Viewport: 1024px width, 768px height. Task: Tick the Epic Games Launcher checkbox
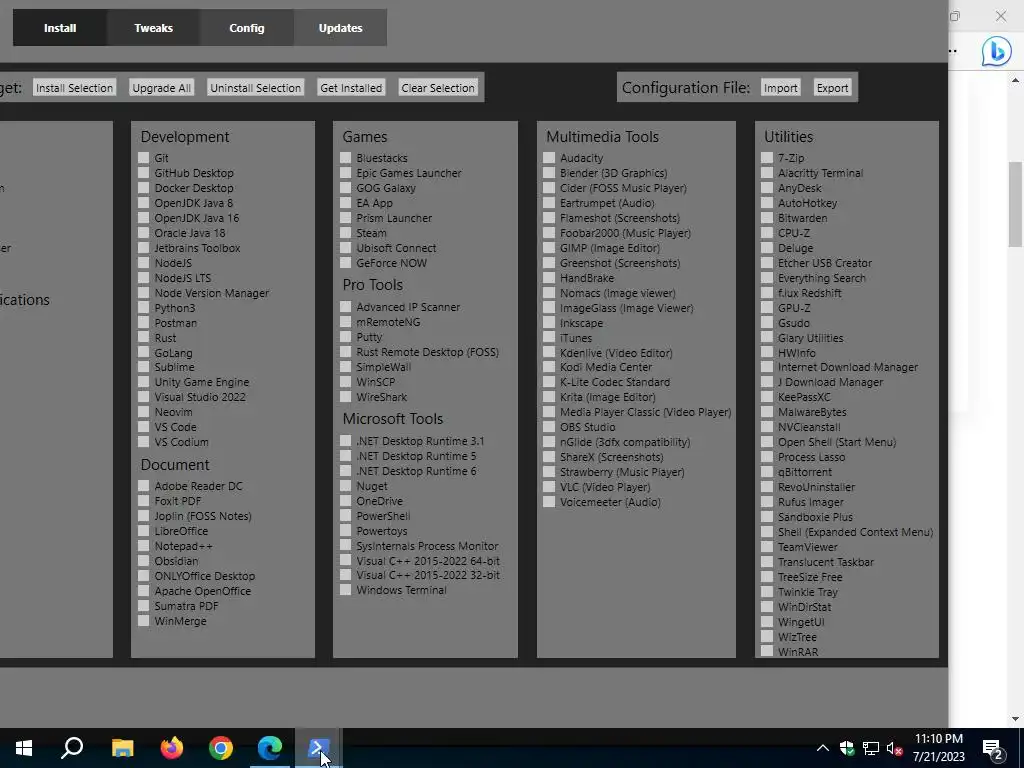tap(345, 172)
